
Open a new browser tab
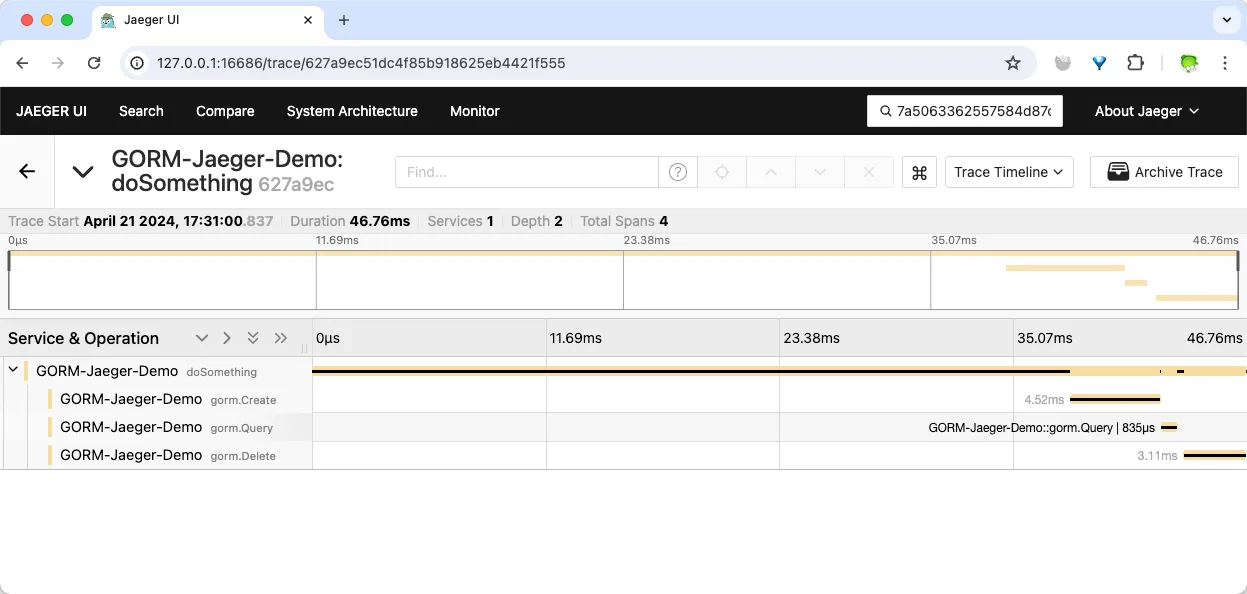tap(344, 20)
